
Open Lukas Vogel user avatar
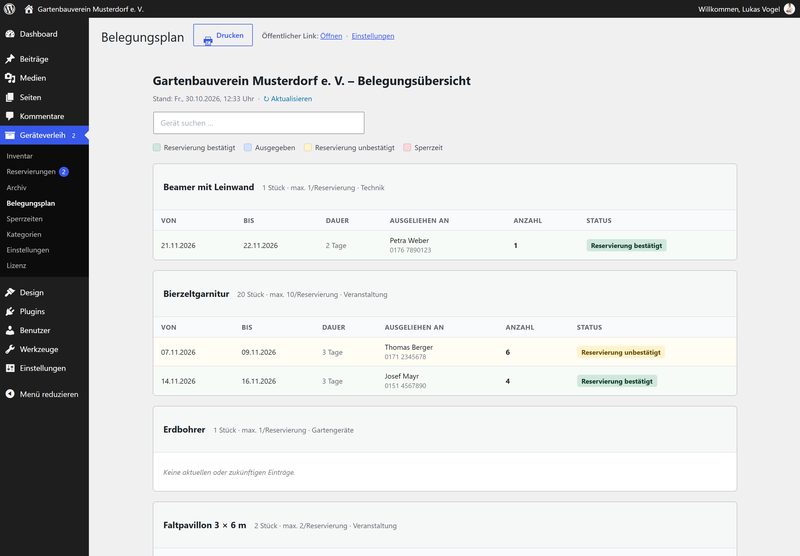tap(789, 9)
